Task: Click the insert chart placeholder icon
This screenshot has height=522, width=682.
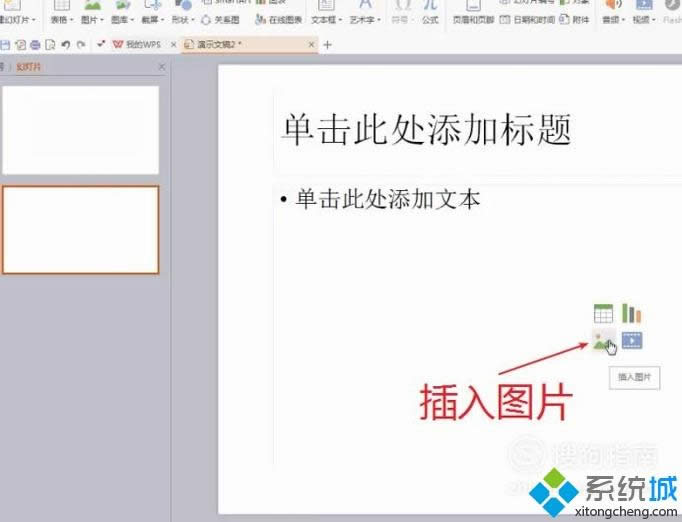Action: (x=632, y=313)
